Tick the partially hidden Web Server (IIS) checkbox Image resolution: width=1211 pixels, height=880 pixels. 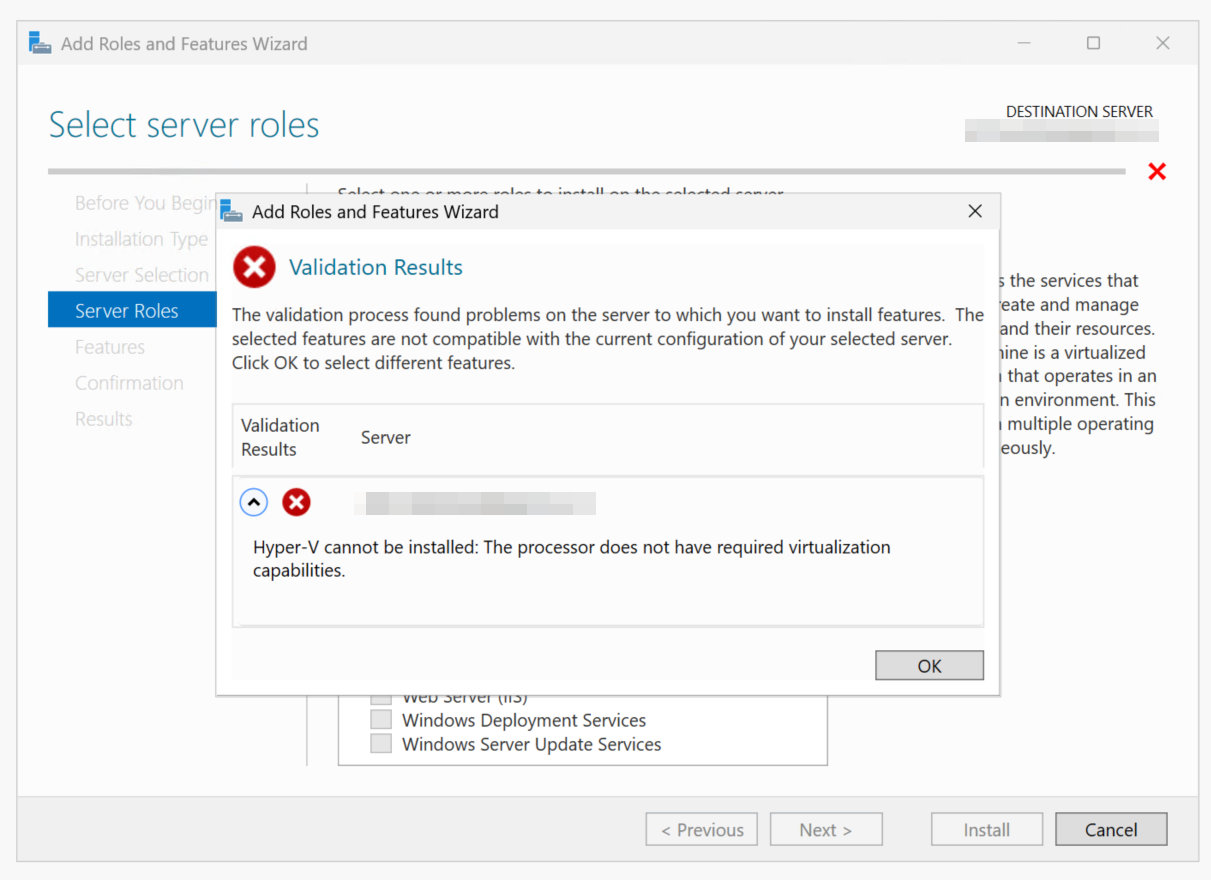coord(381,699)
